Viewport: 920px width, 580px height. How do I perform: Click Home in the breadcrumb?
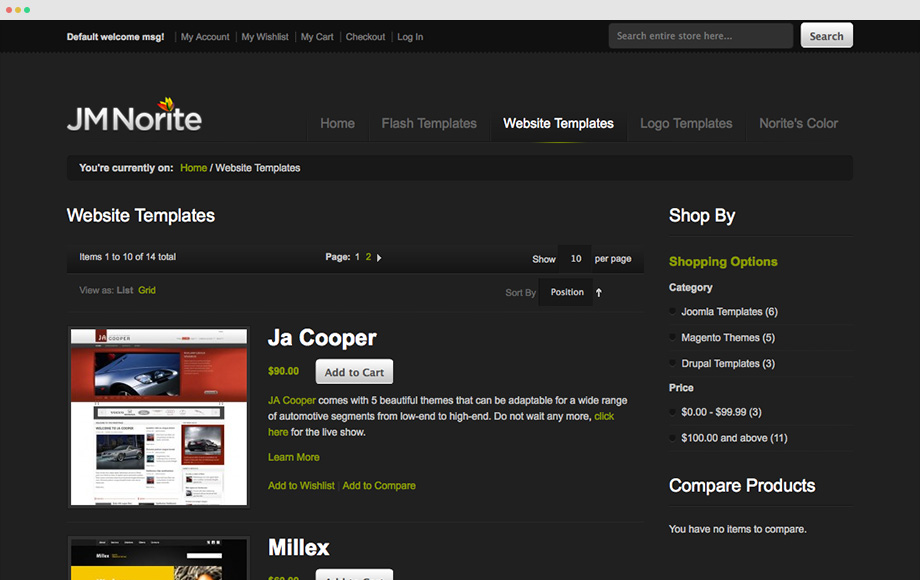[193, 168]
